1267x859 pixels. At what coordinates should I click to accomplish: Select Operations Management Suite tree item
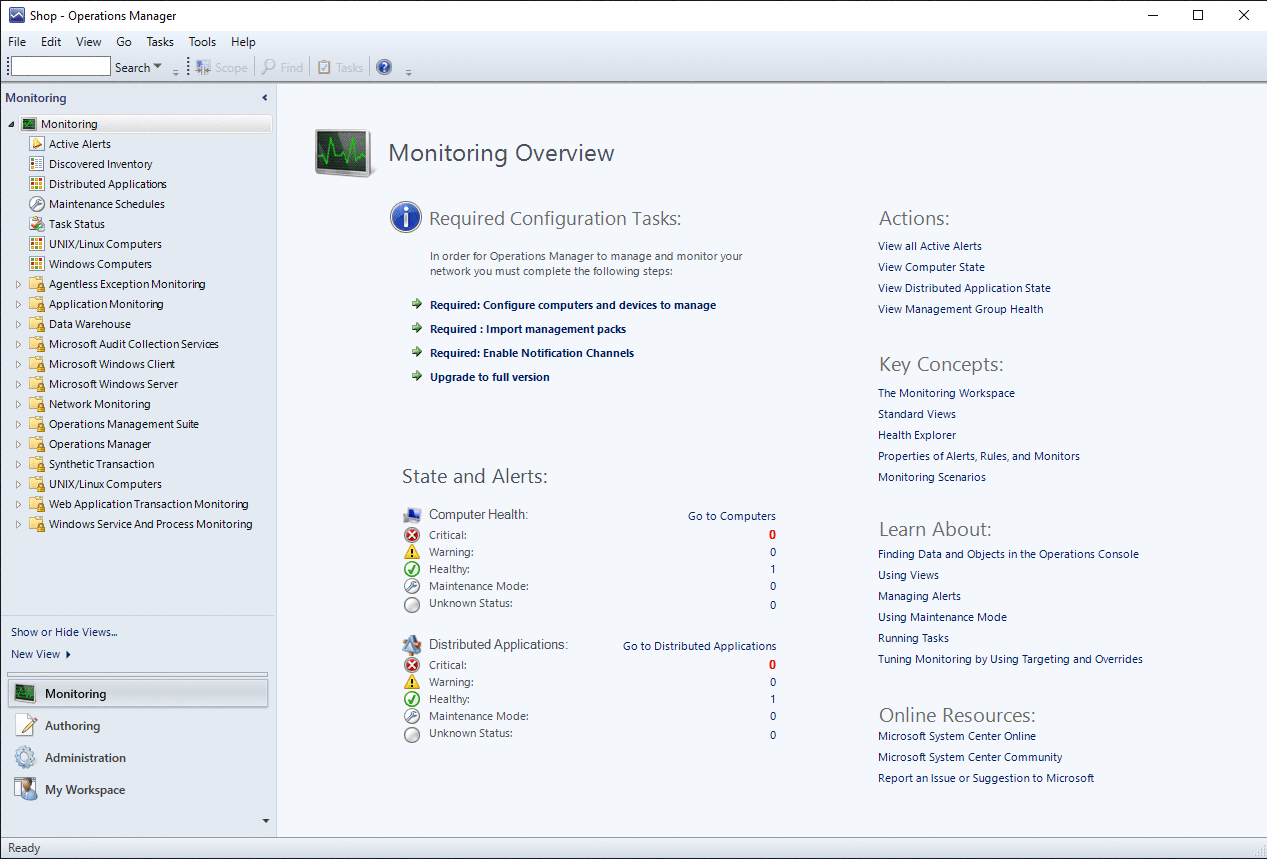pos(124,424)
